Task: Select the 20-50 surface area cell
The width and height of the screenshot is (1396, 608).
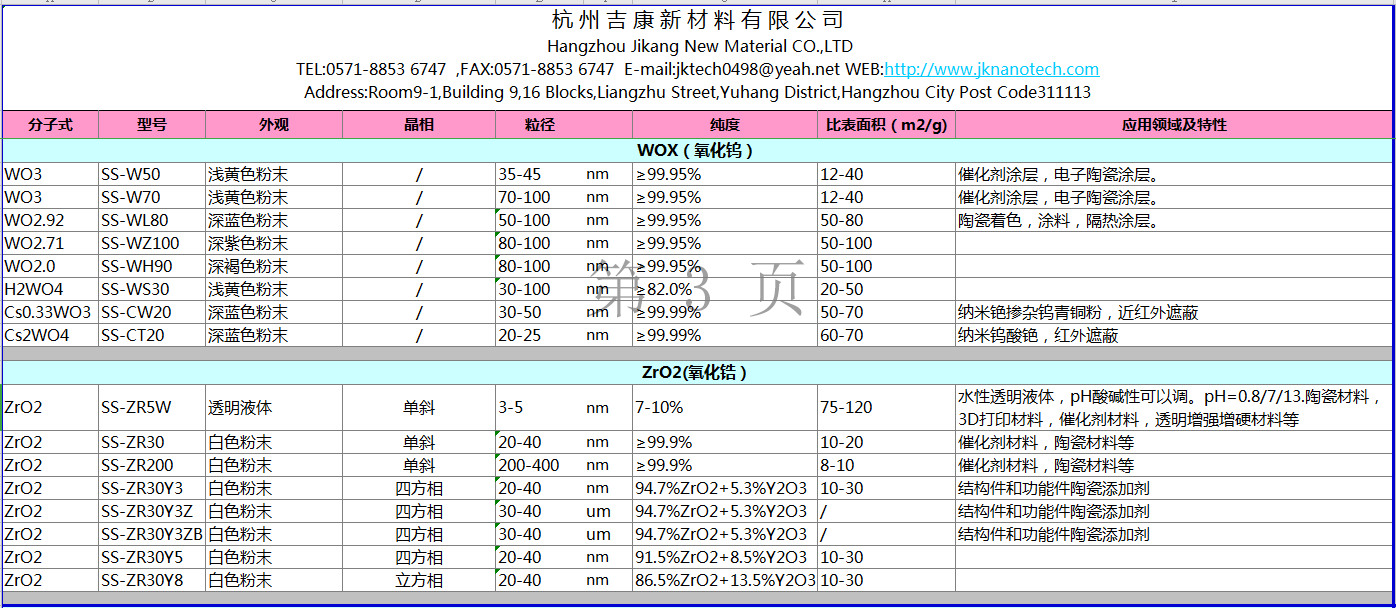Action: tap(886, 289)
